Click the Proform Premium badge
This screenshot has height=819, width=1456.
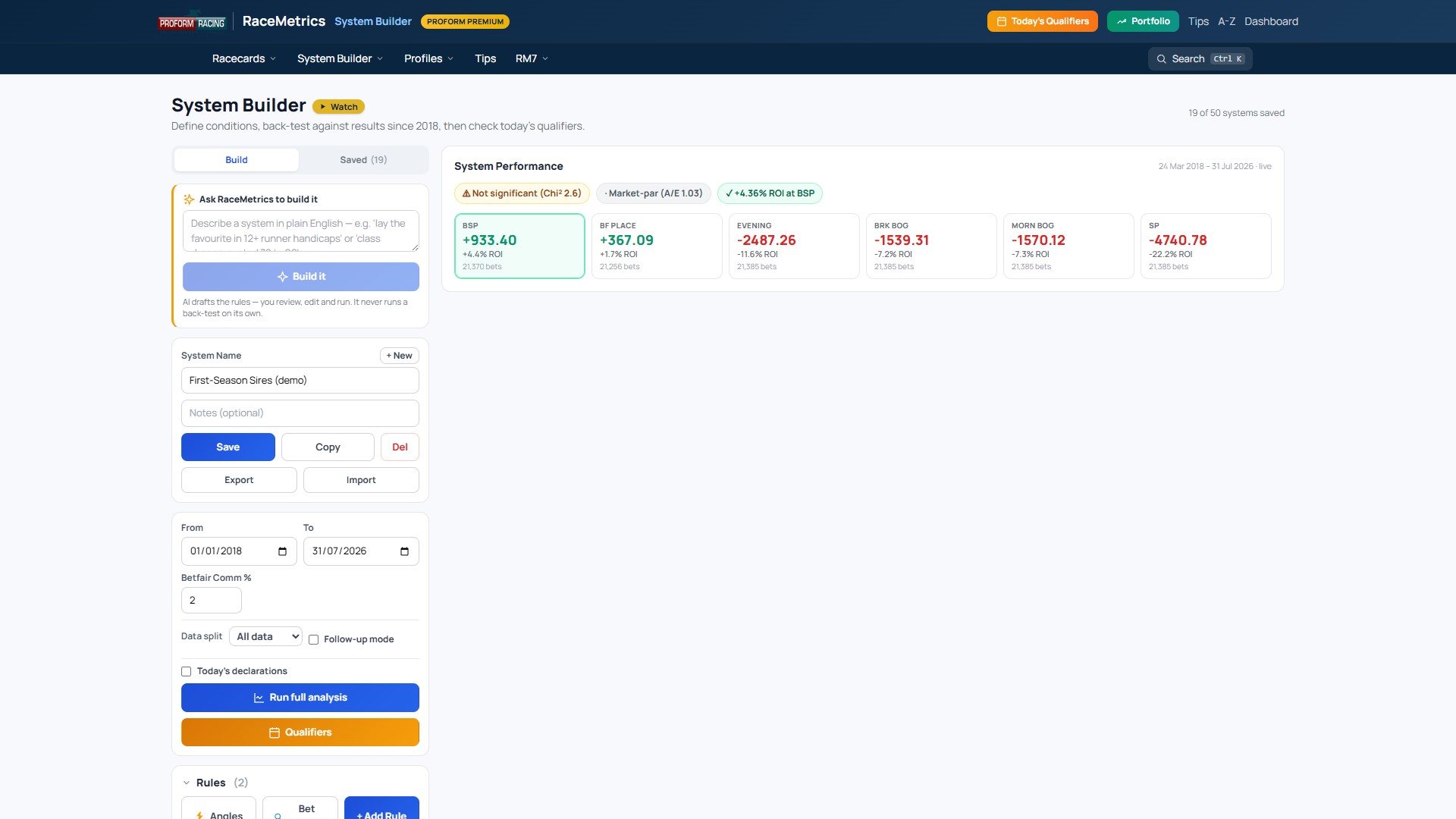click(x=465, y=21)
